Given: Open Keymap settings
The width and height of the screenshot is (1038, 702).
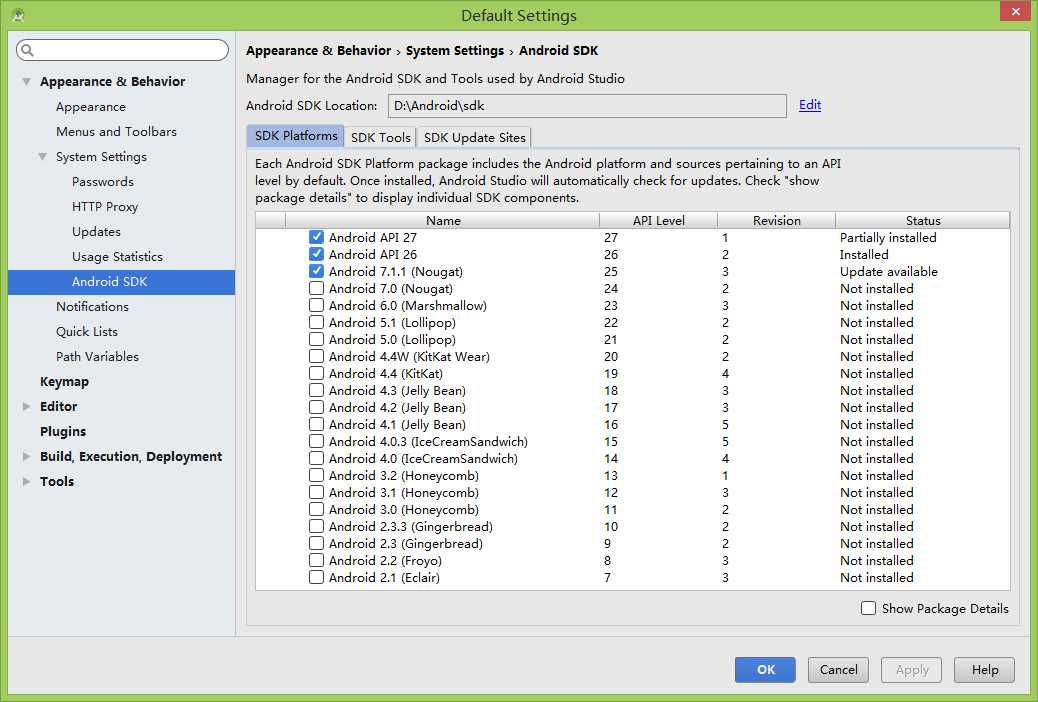Looking at the screenshot, I should coord(64,381).
